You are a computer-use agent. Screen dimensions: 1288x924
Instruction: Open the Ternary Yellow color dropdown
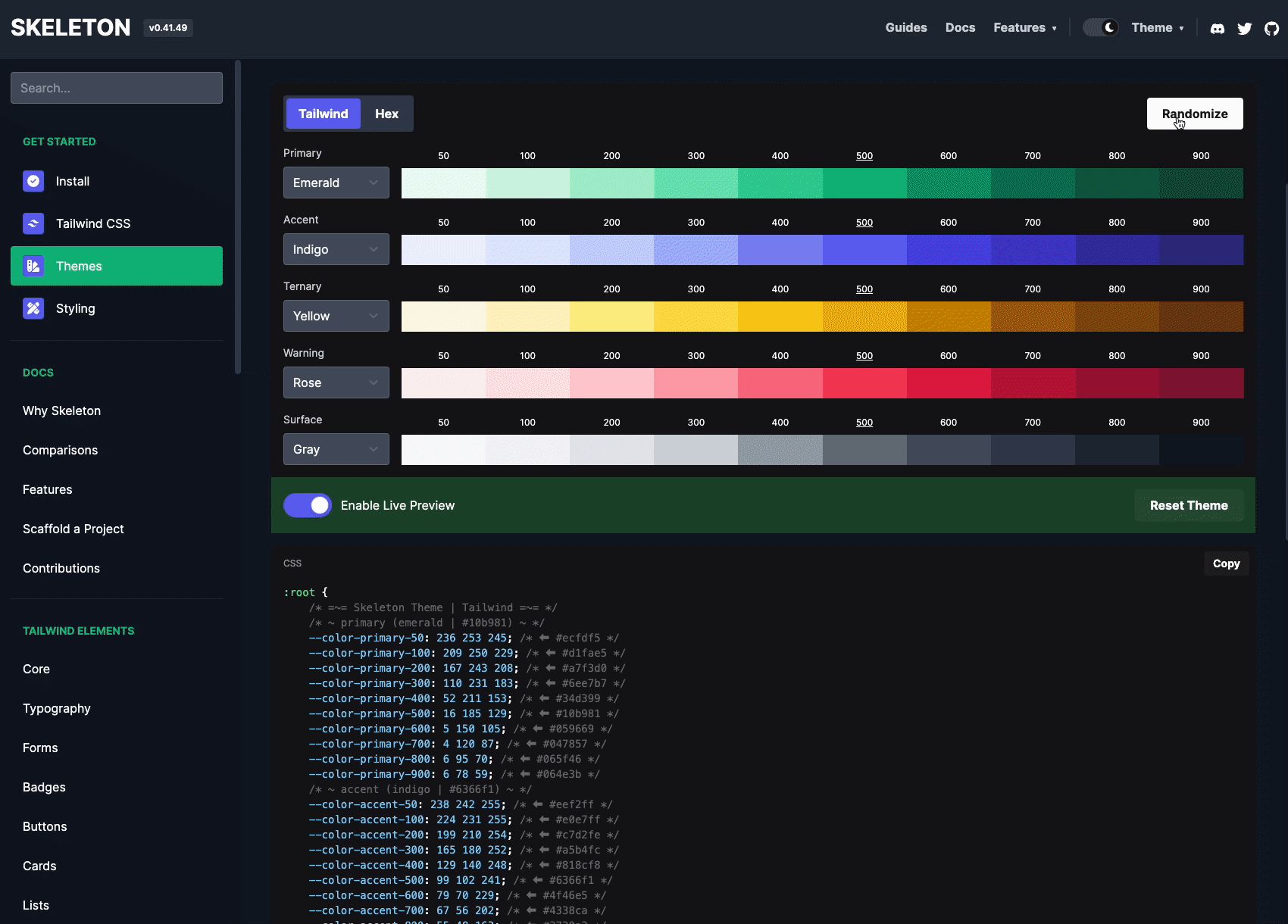[x=336, y=316]
